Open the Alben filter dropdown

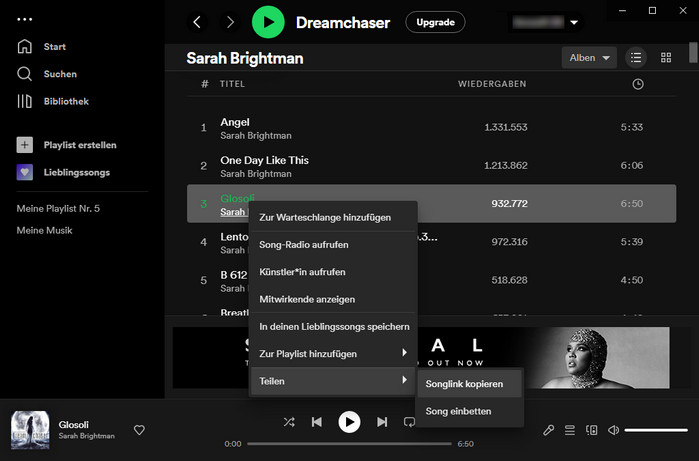[x=589, y=58]
